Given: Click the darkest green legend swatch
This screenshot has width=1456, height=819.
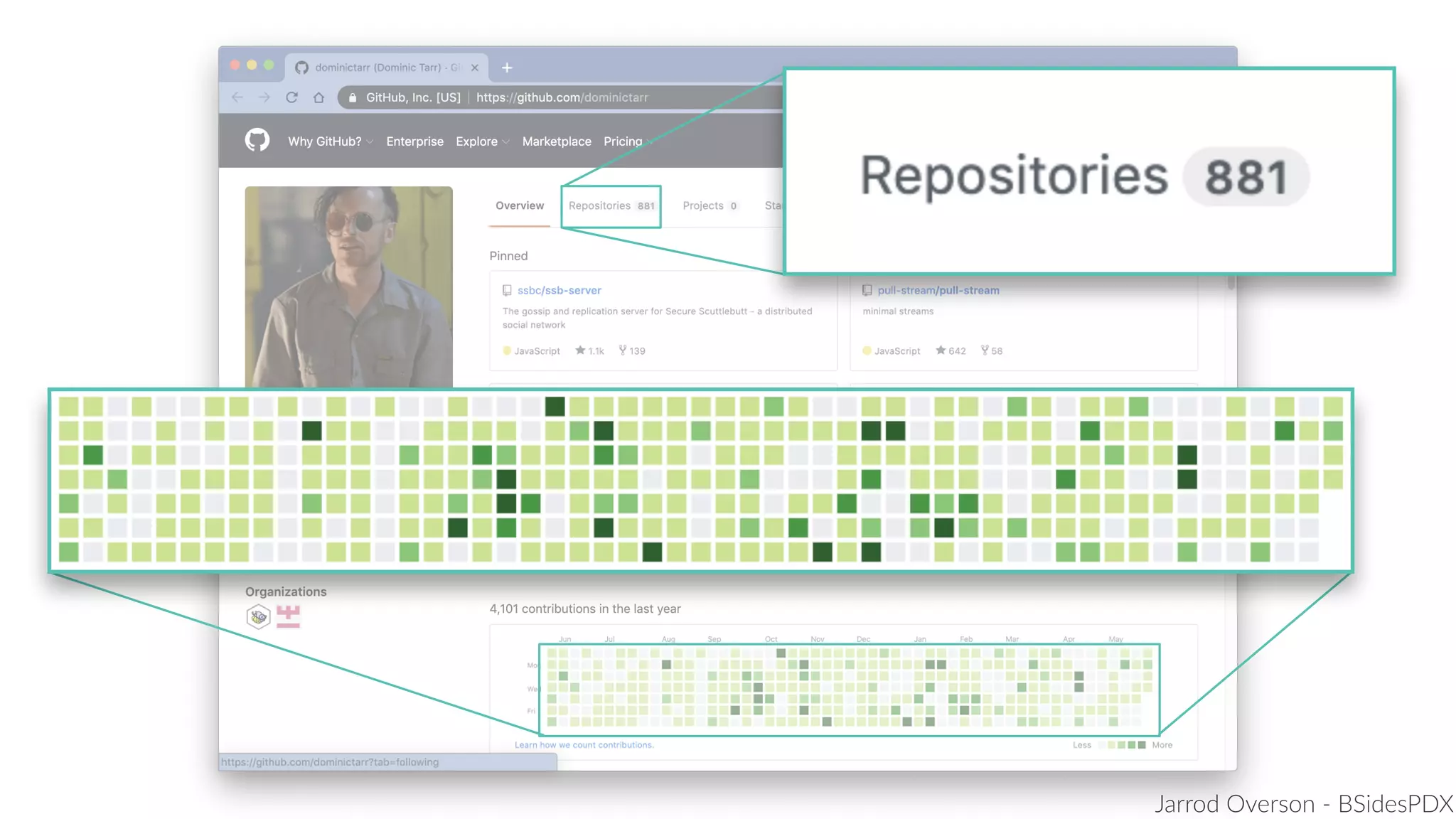Looking at the screenshot, I should coord(1142,745).
